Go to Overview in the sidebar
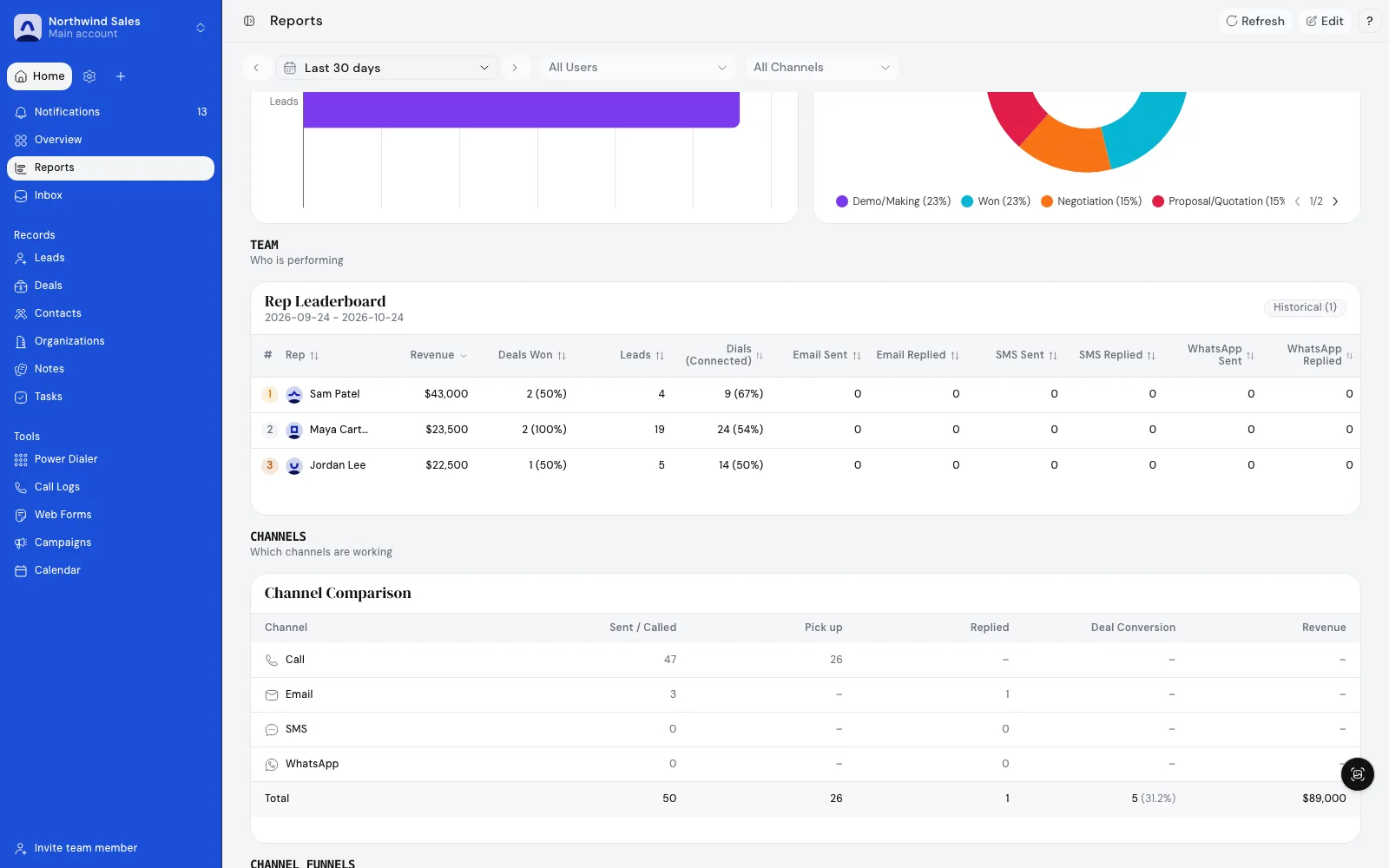This screenshot has height=868, width=1389. tap(111, 140)
